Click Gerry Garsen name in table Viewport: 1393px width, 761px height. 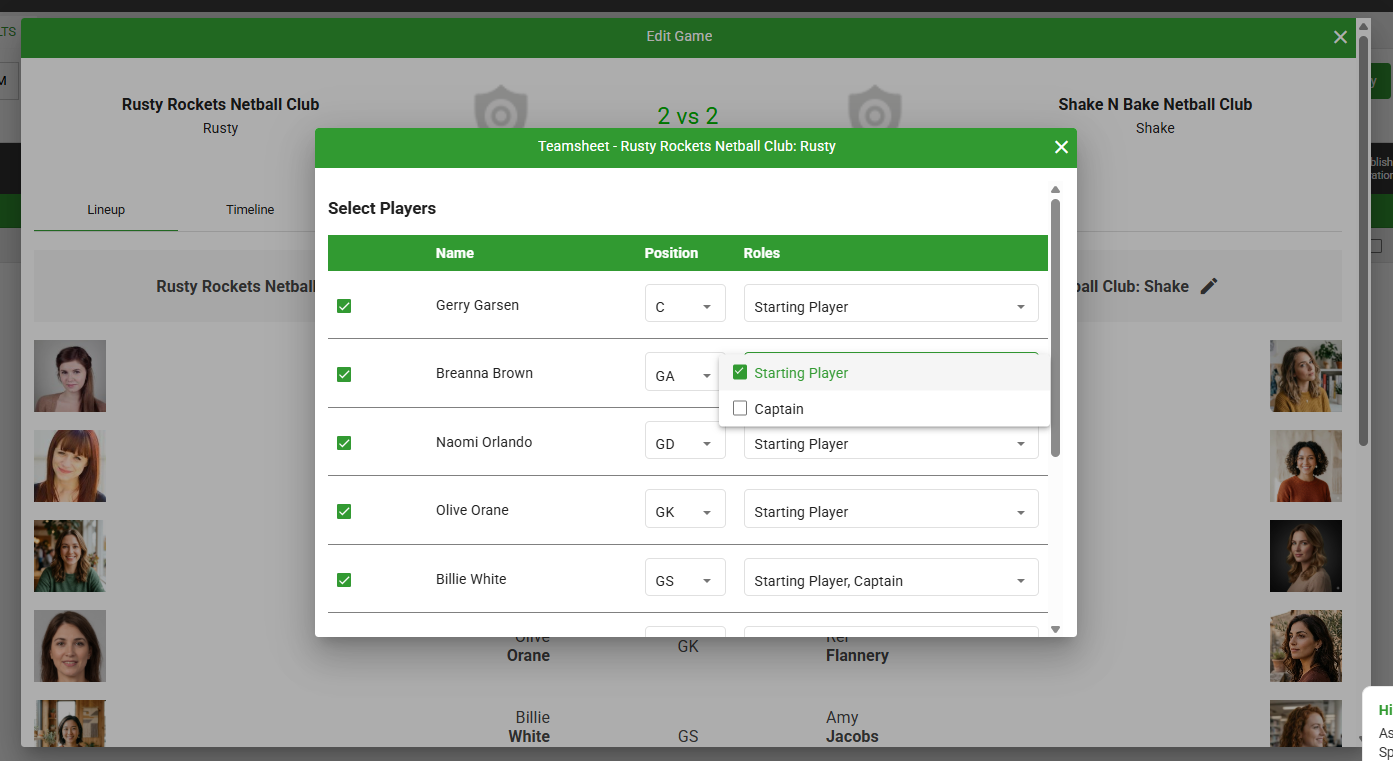[477, 305]
